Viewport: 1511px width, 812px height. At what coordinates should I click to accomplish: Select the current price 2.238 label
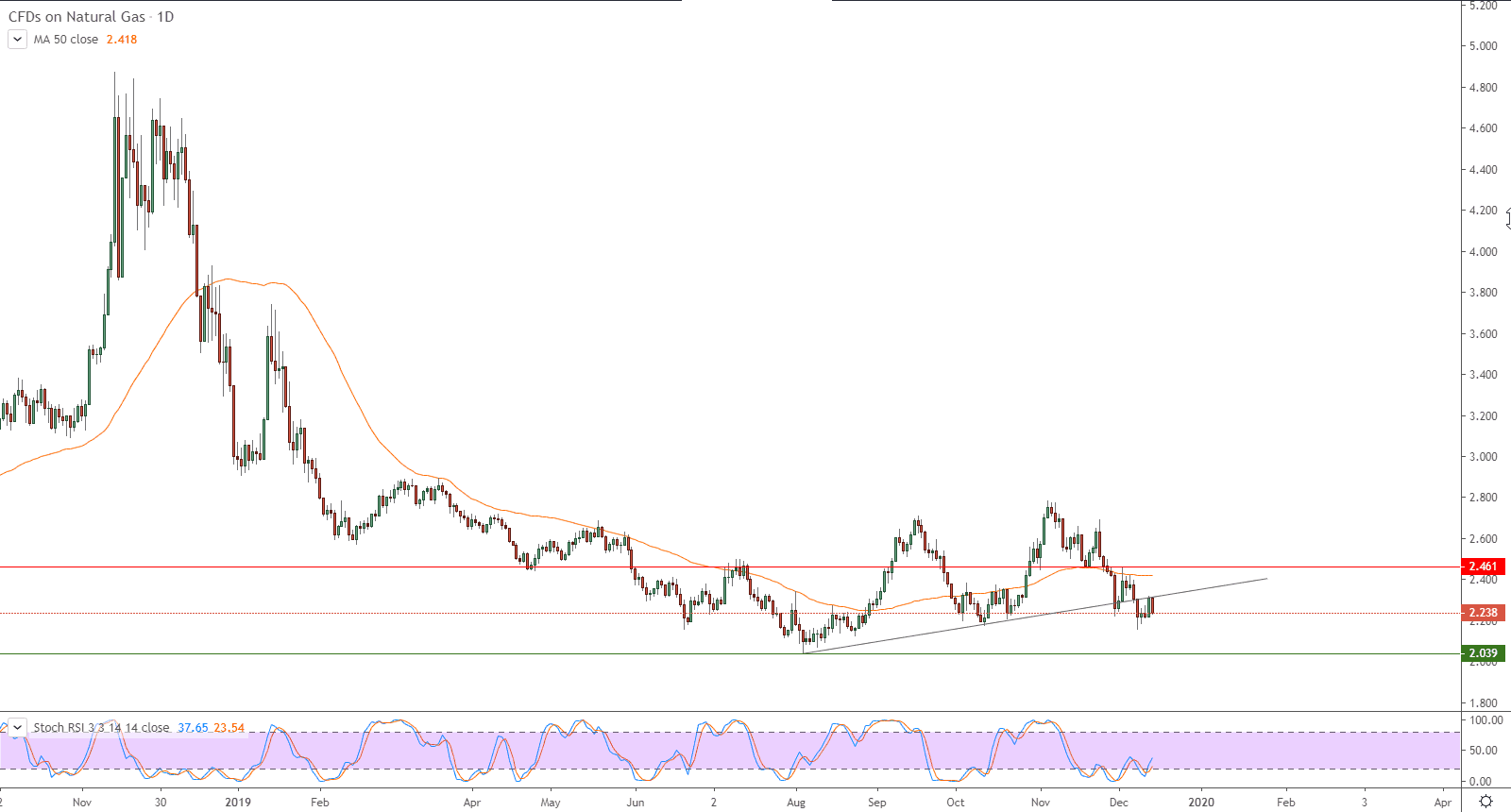click(x=1483, y=613)
